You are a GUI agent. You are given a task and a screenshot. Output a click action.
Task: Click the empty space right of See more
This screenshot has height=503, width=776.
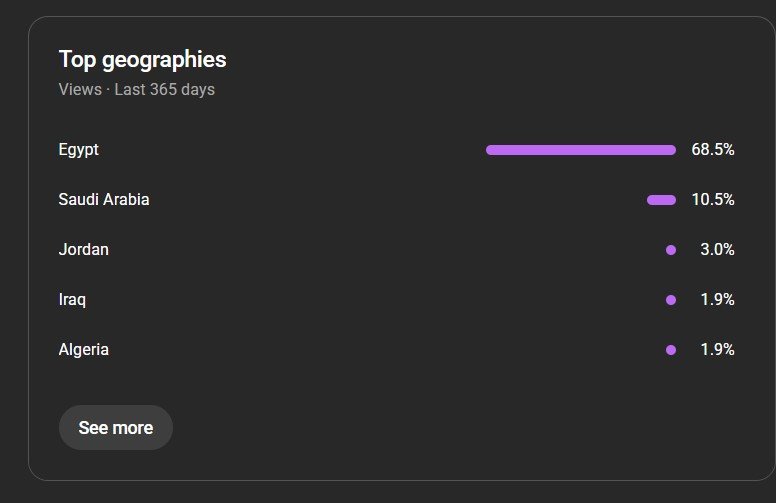[450, 428]
